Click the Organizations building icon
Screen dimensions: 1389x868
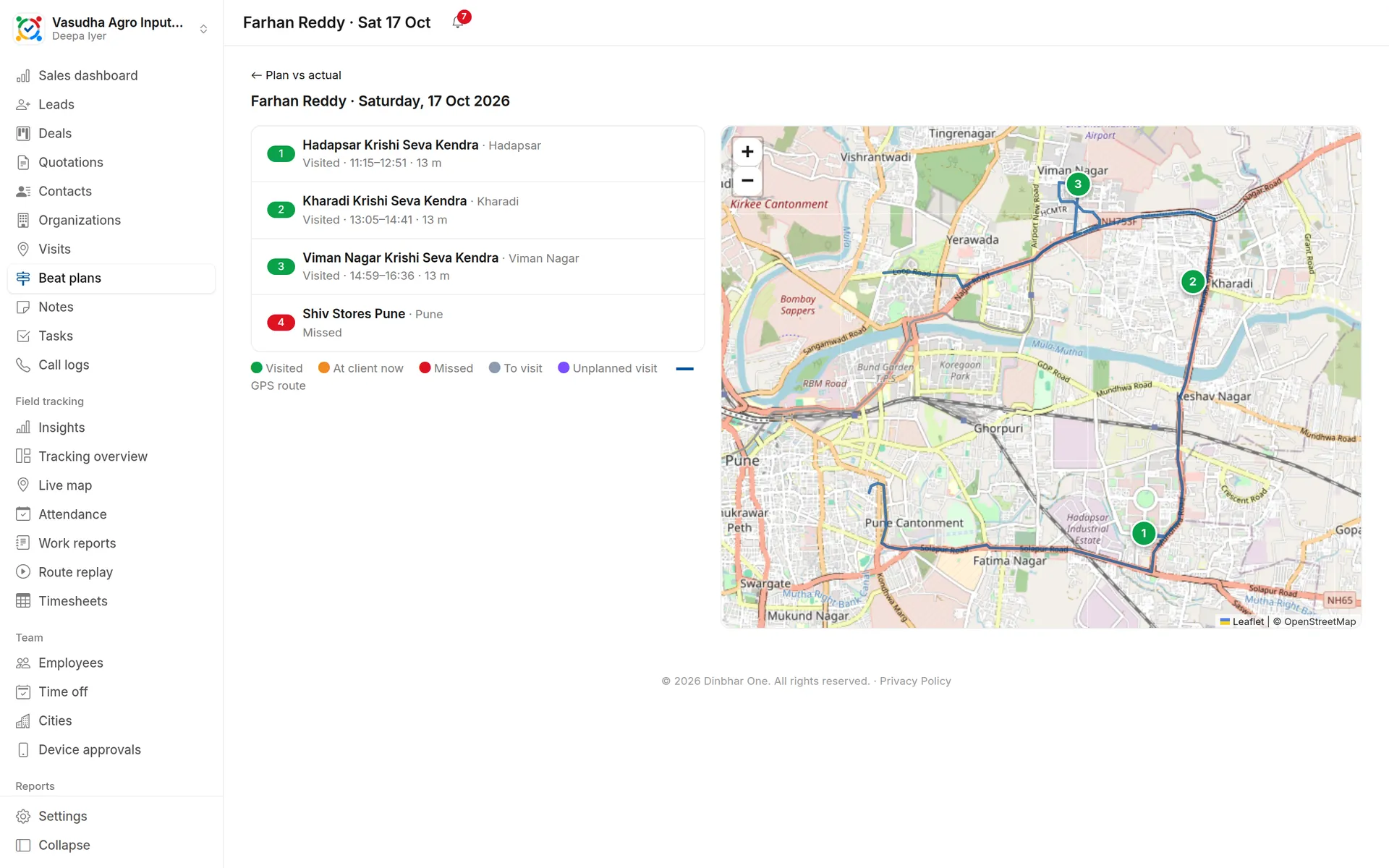coord(23,221)
